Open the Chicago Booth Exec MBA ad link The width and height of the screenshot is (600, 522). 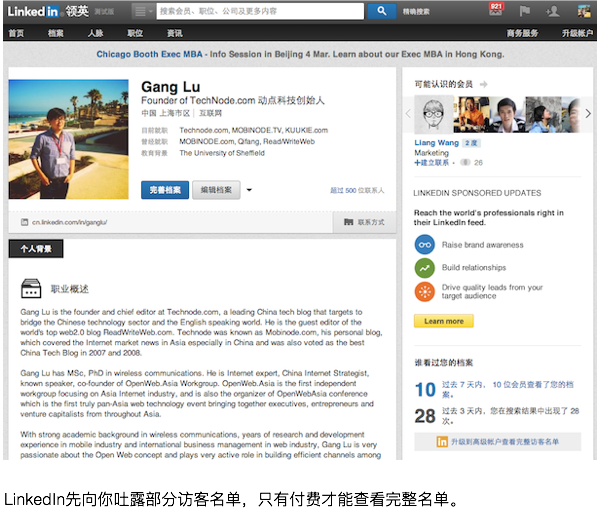[298, 53]
